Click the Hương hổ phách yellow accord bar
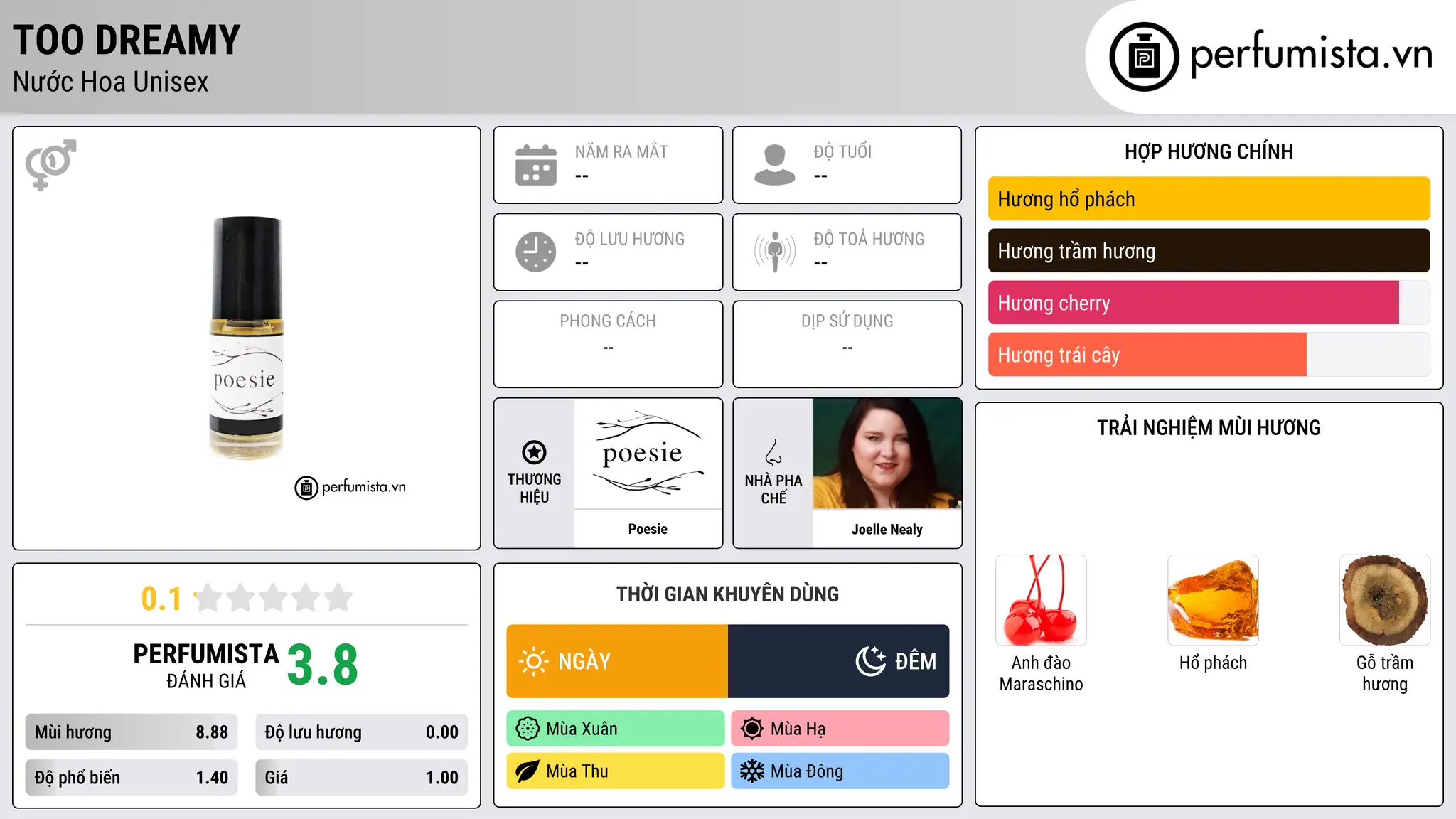 tap(1209, 199)
